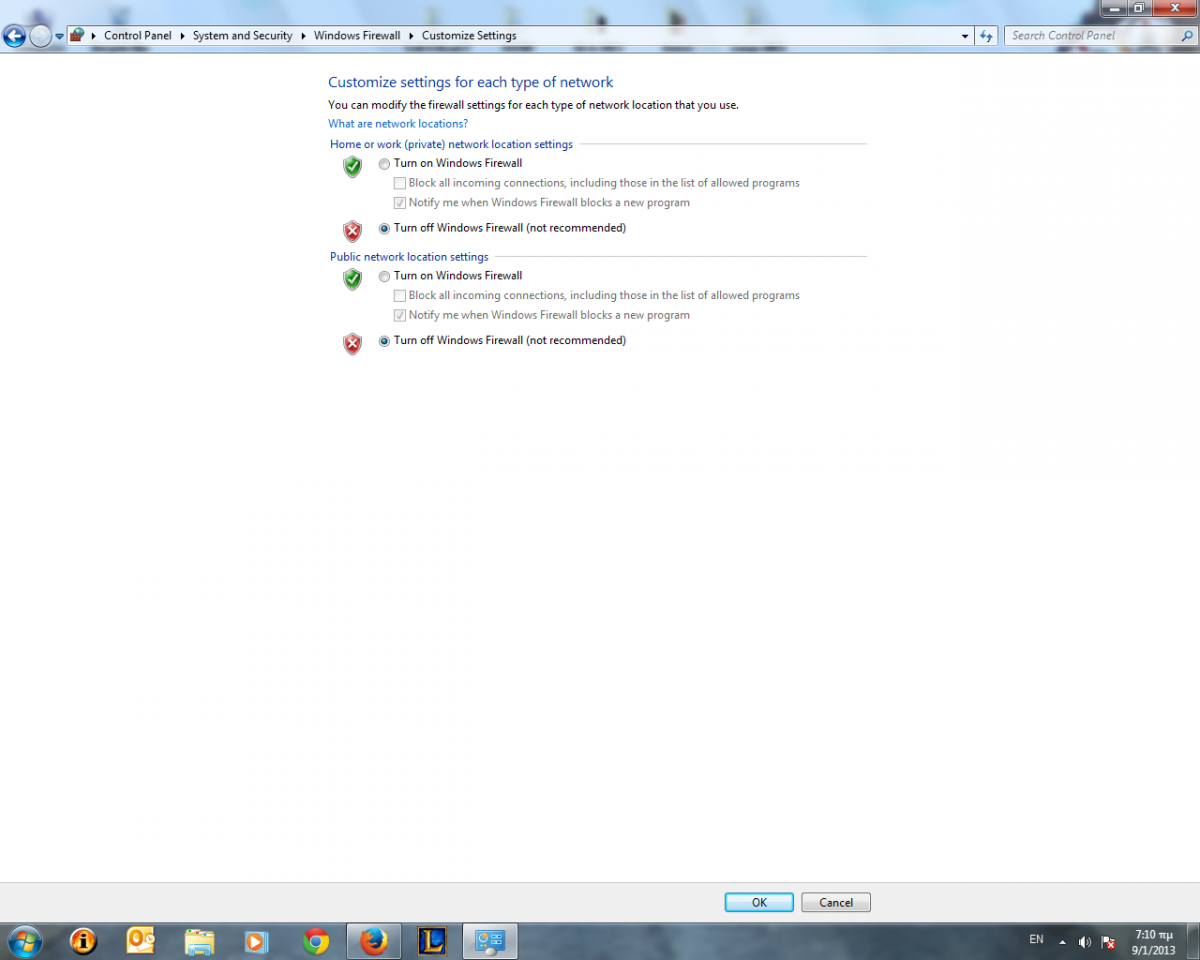1200x960 pixels.
Task: Expand arrow after Control Panel breadcrumb
Action: pos(183,36)
